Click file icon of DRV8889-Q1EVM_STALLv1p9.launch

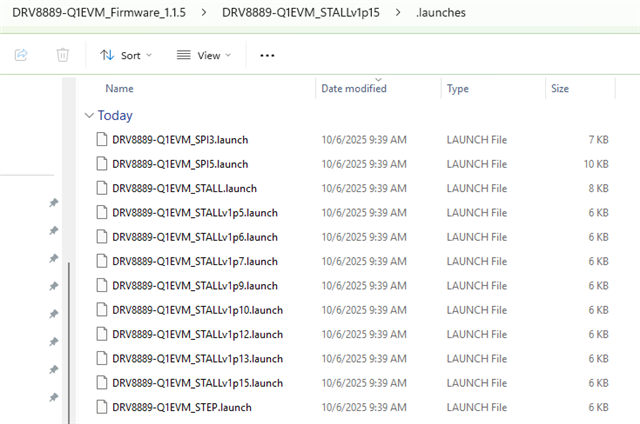pos(102,286)
